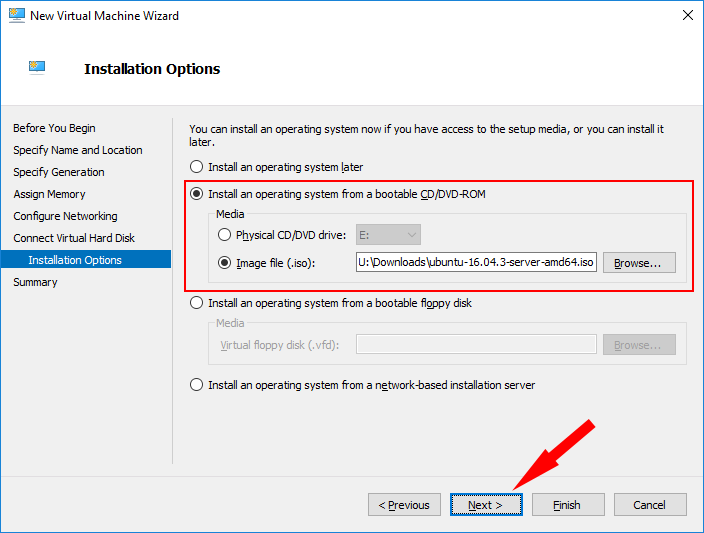Click the Next button
This screenshot has width=704, height=533.
[x=486, y=505]
